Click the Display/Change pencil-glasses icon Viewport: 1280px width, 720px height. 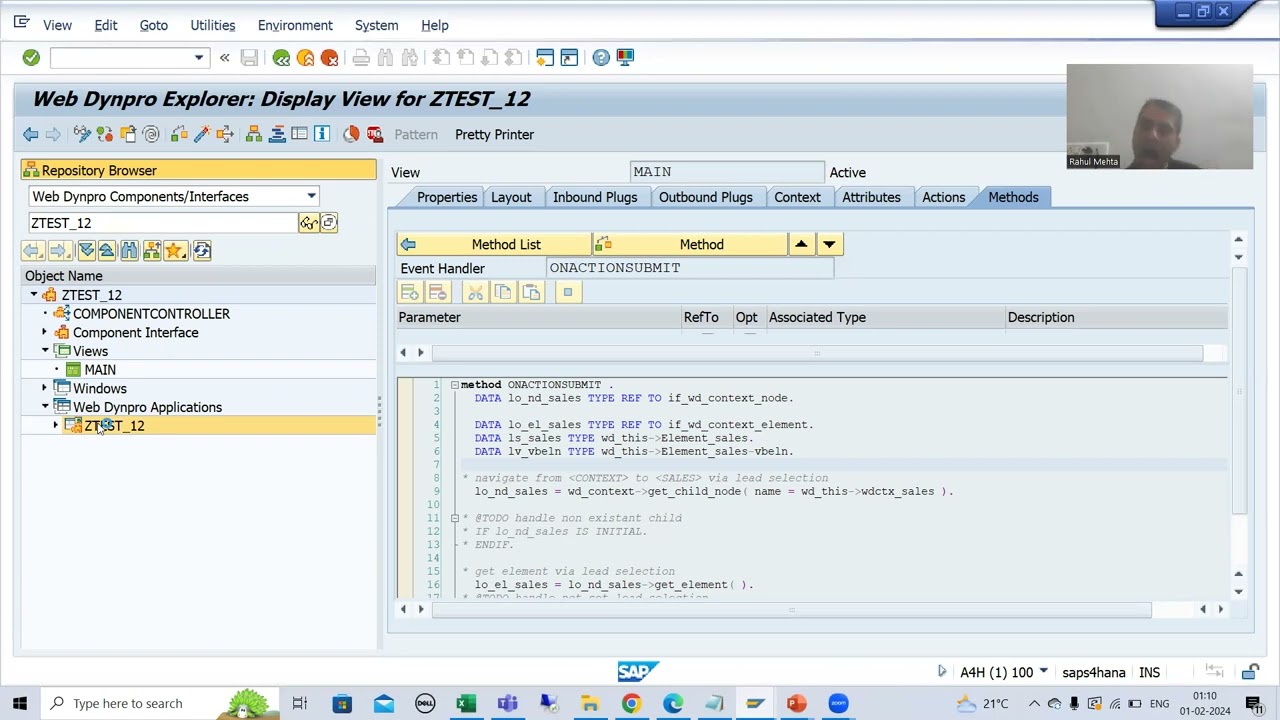[x=82, y=134]
